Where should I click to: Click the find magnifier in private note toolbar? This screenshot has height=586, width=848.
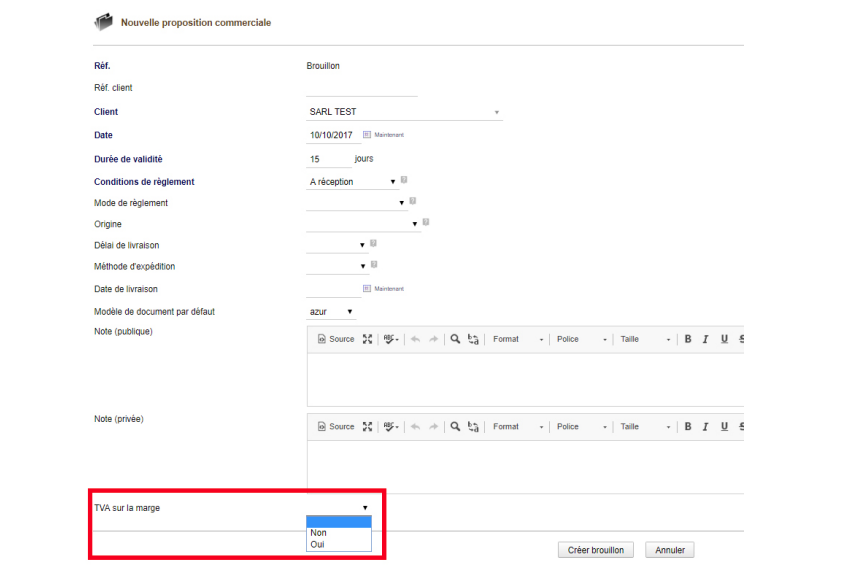tap(455, 427)
